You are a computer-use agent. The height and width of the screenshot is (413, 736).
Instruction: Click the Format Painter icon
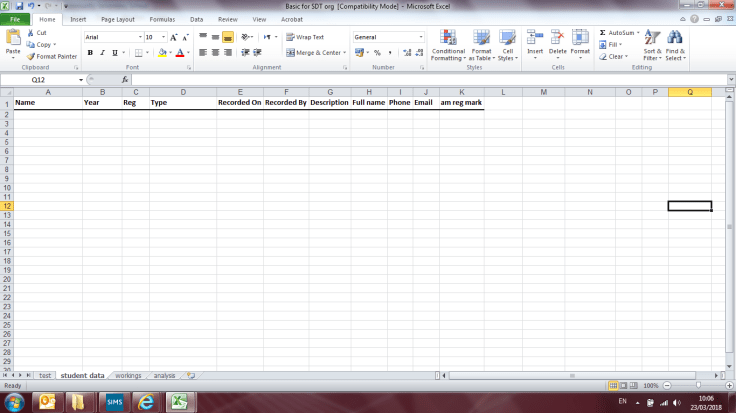tap(32, 56)
